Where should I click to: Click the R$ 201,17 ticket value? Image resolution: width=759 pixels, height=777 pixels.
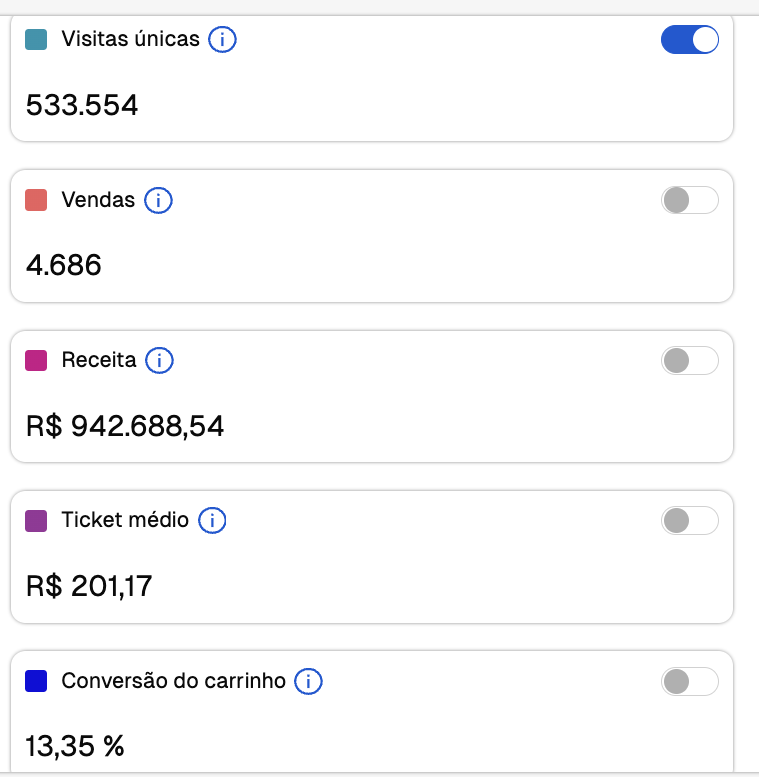tap(89, 586)
